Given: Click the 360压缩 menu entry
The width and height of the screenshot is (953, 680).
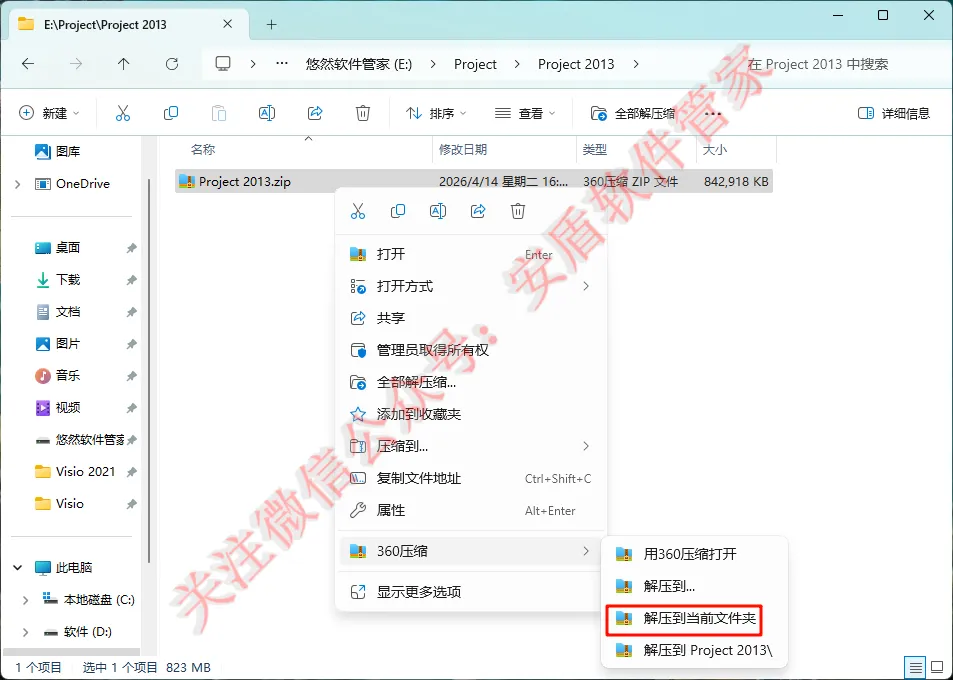Looking at the screenshot, I should (471, 551).
